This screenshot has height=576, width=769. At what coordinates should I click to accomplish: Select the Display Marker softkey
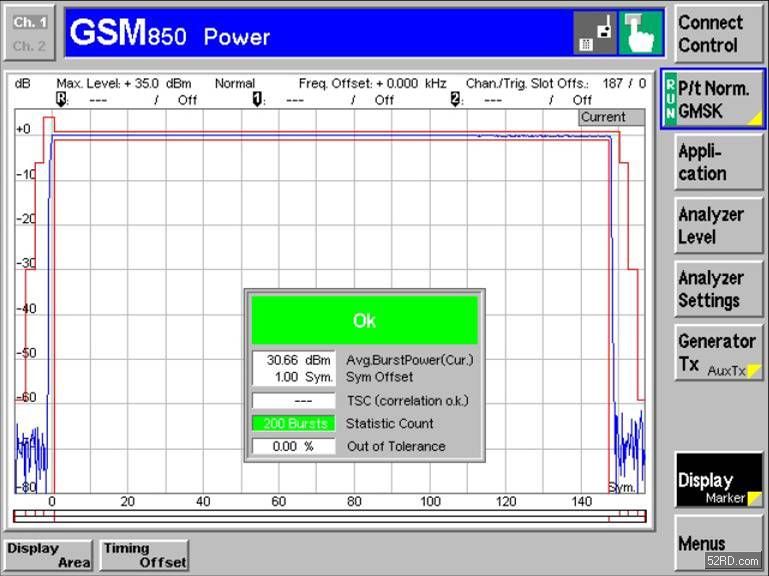[x=719, y=480]
